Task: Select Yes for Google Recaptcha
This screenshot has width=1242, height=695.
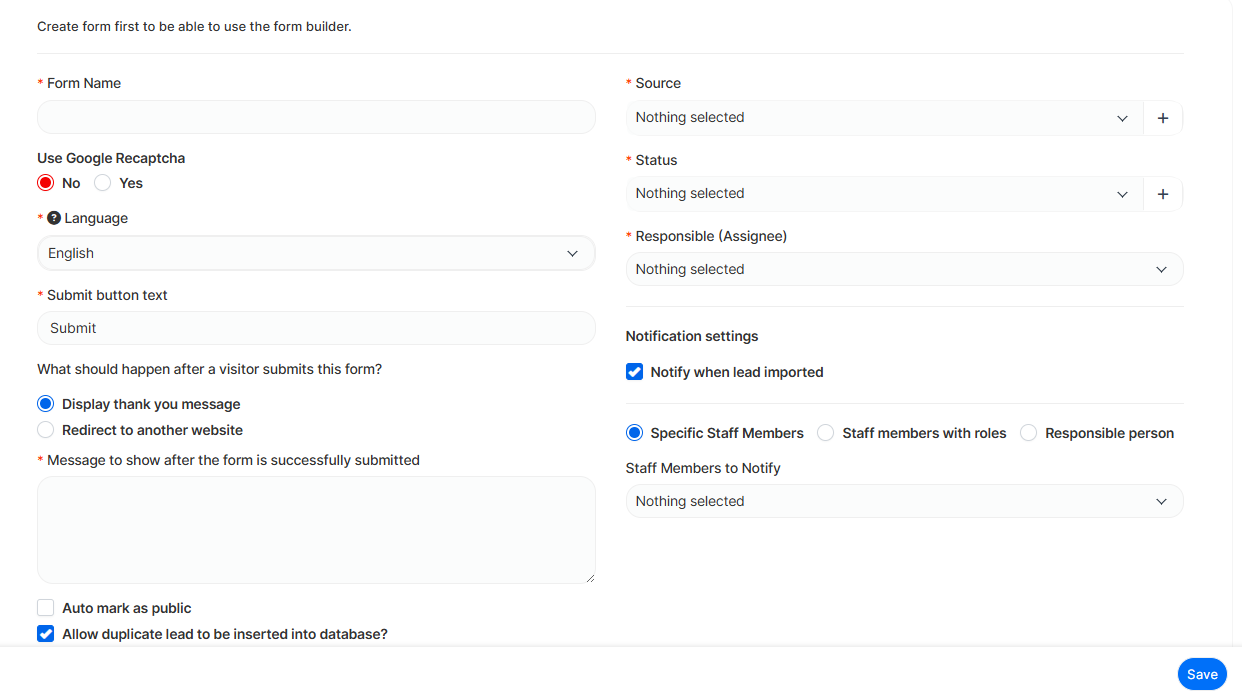Action: point(103,183)
